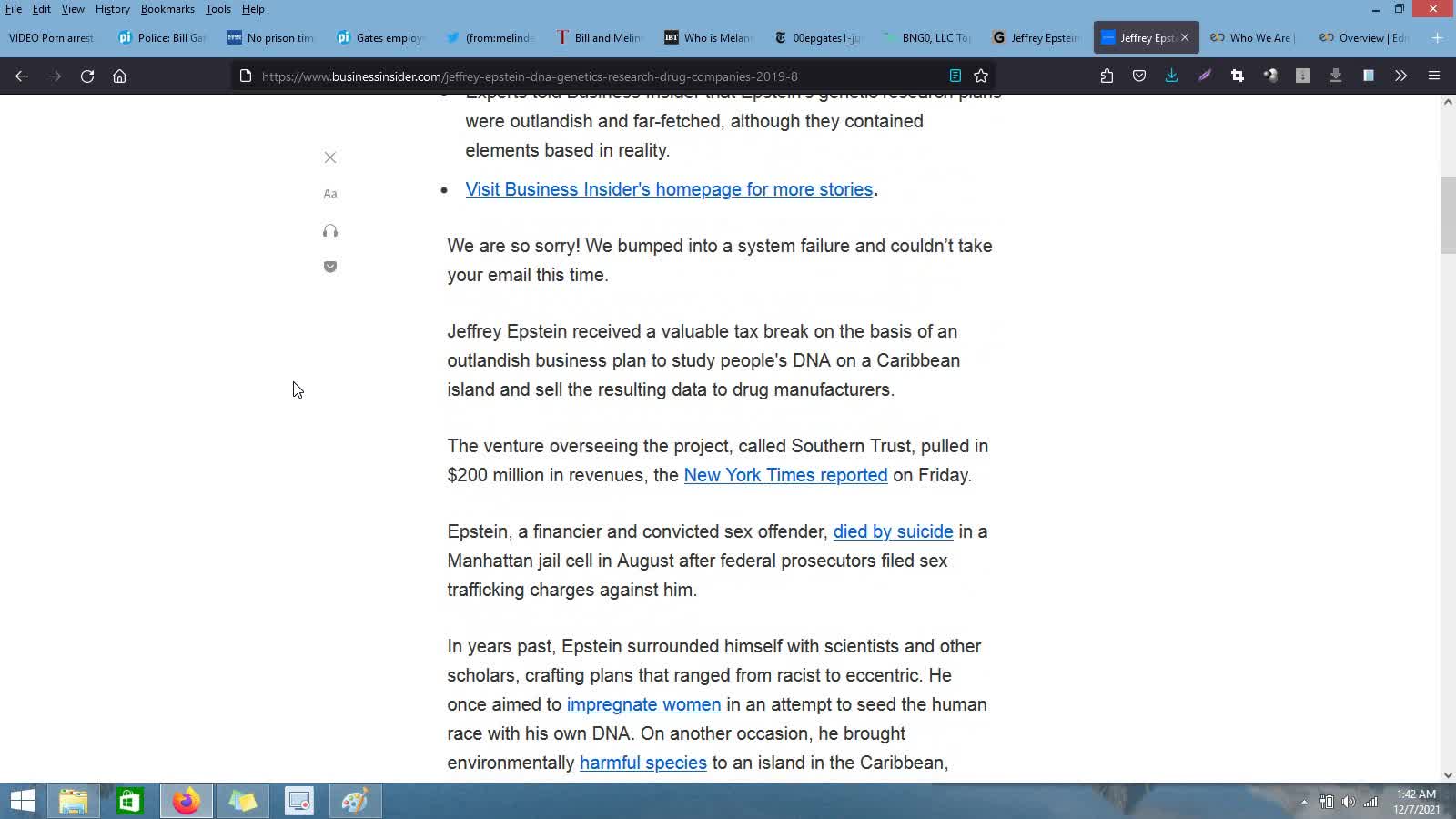This screenshot has width=1456, height=819.
Task: Click the grey spheres extension icon
Action: (x=1270, y=76)
